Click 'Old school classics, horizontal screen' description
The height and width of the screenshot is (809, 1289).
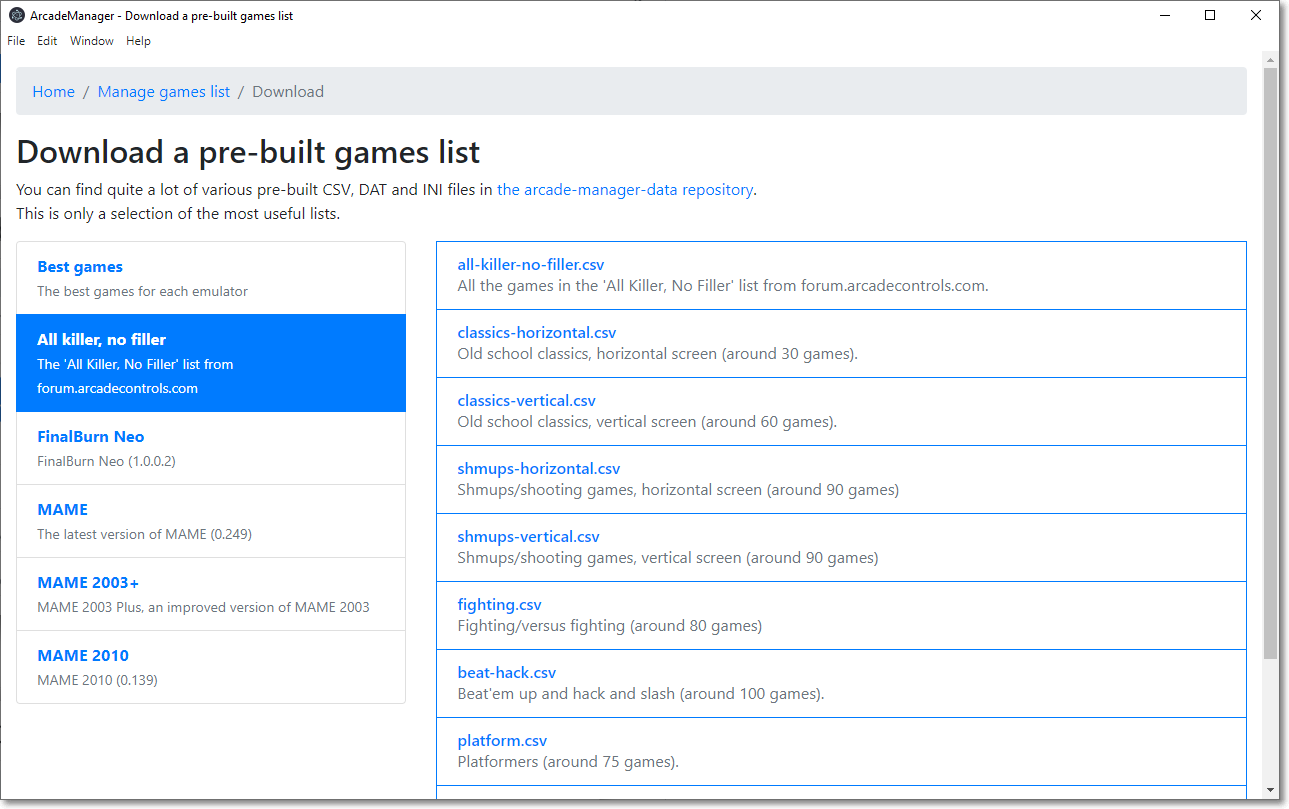coord(658,354)
